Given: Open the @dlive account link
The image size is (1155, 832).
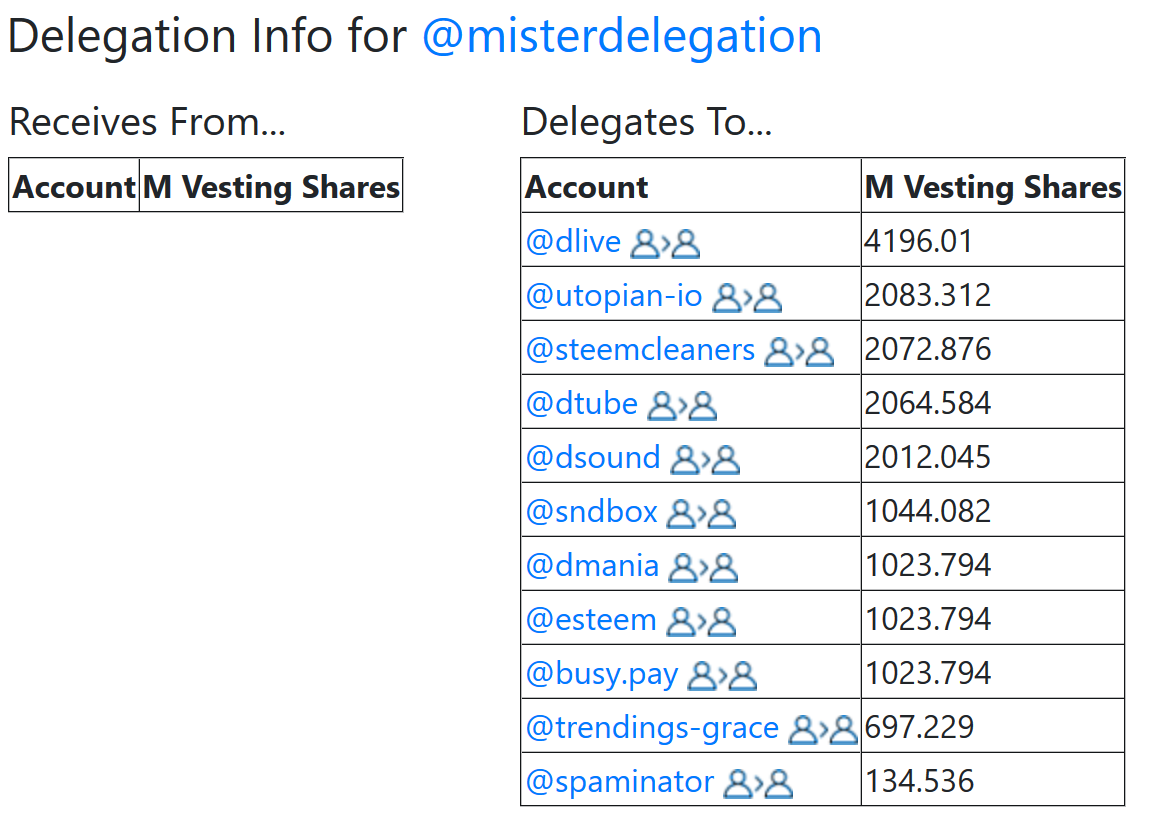Looking at the screenshot, I should (x=574, y=241).
